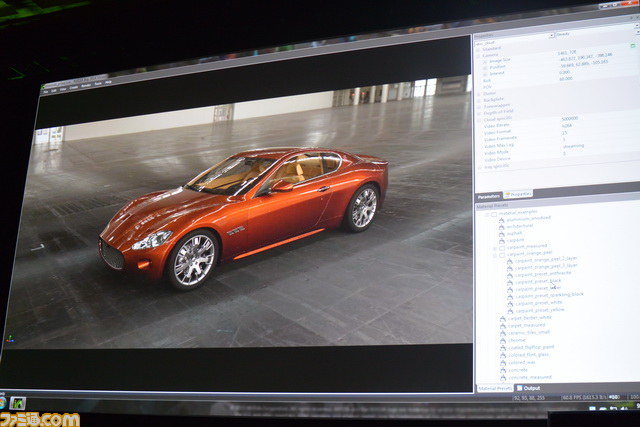Click the carpaint_preset_black icon

(x=510, y=282)
